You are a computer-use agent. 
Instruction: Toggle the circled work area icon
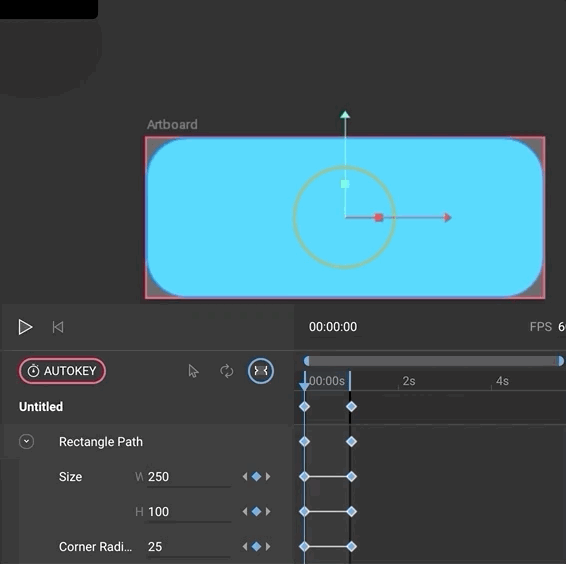(x=261, y=371)
